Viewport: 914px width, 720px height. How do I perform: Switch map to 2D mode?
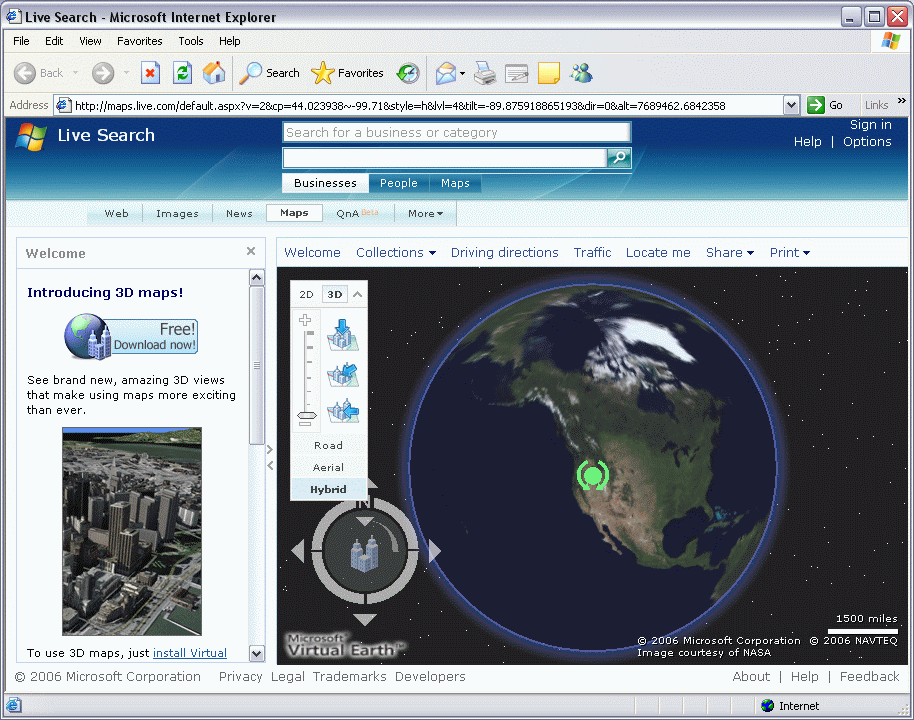tap(307, 294)
